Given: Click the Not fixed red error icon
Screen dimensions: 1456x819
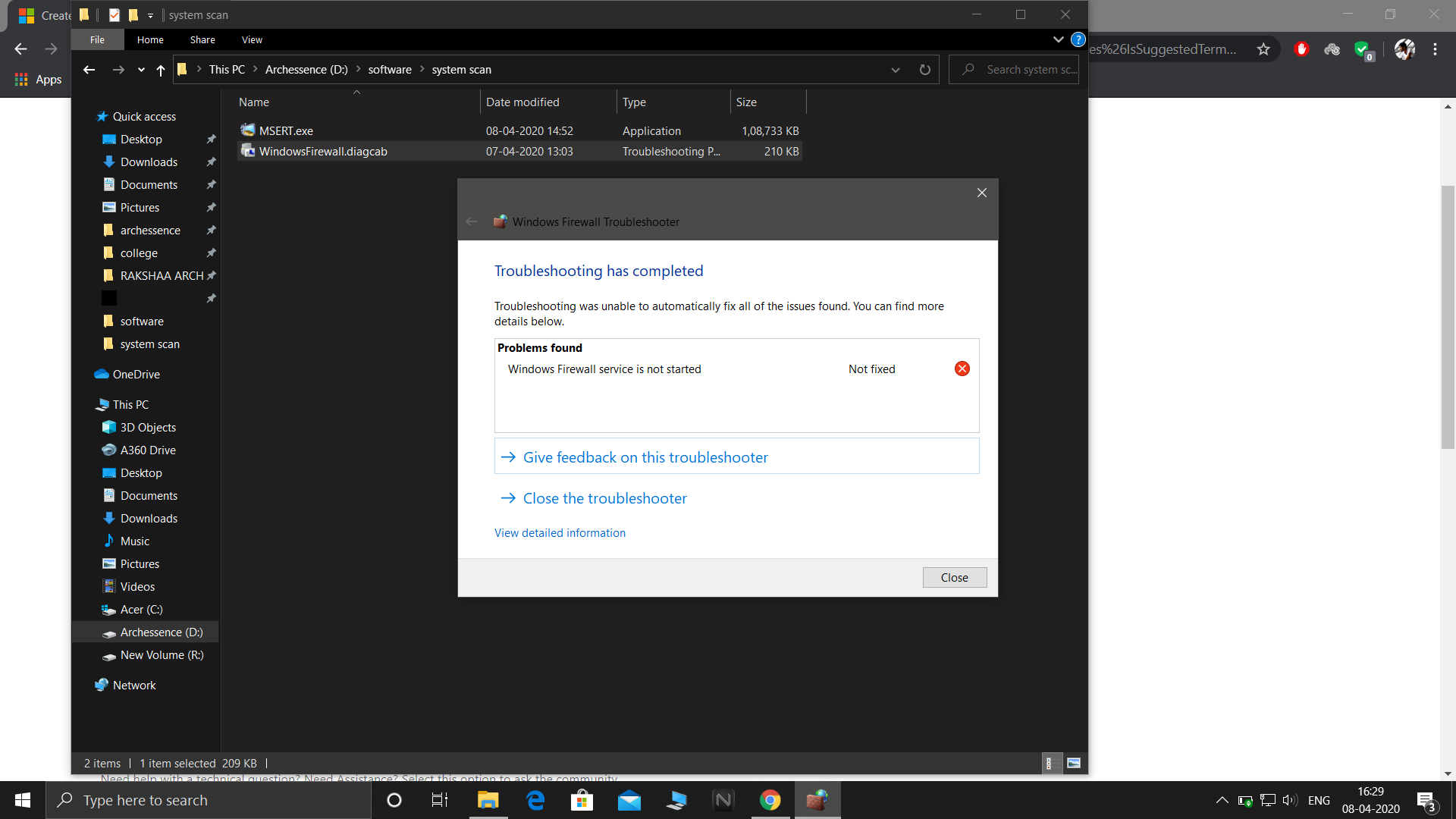Looking at the screenshot, I should [962, 369].
